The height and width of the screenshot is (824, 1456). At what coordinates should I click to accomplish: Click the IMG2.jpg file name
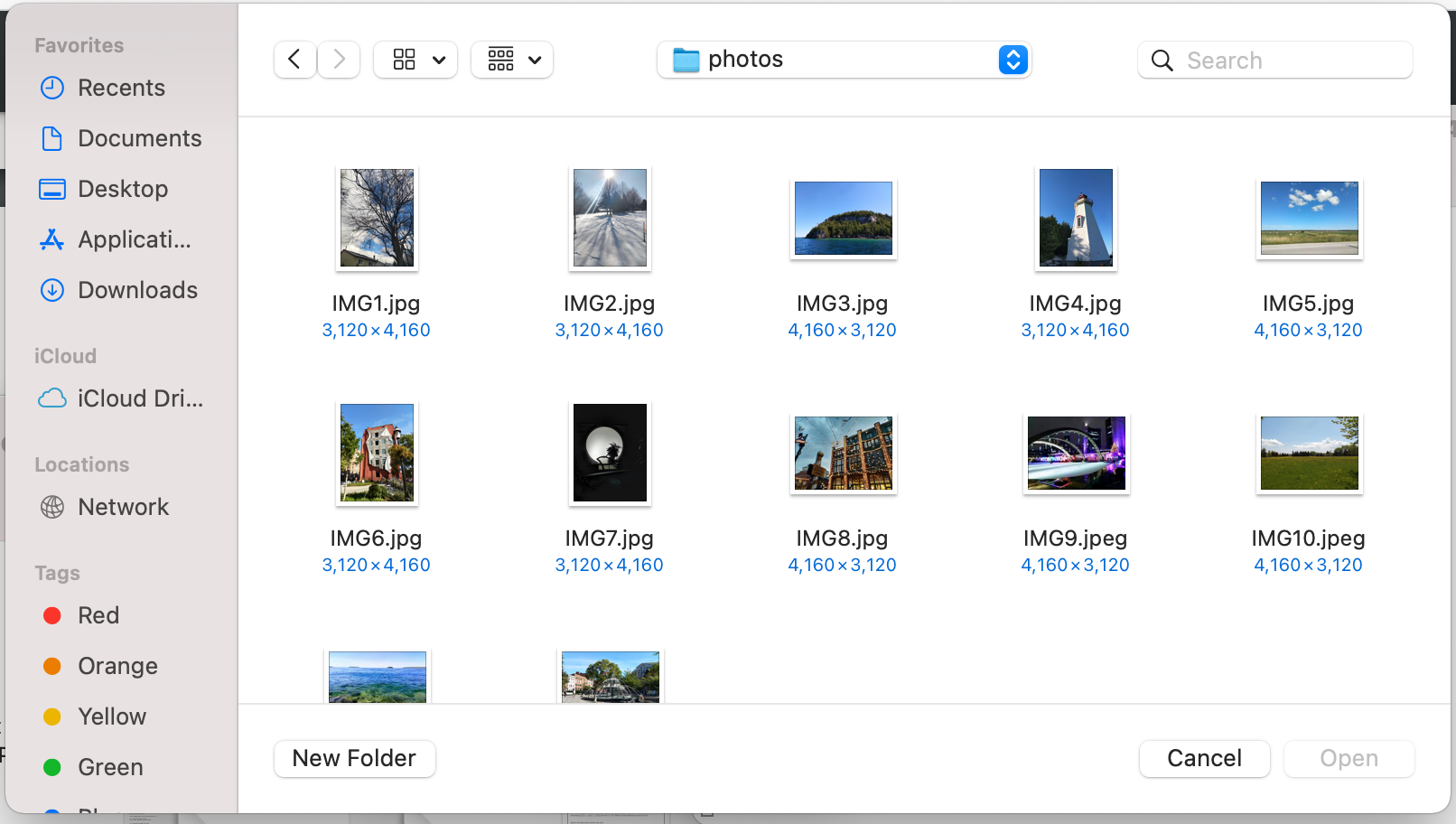pyautogui.click(x=609, y=304)
